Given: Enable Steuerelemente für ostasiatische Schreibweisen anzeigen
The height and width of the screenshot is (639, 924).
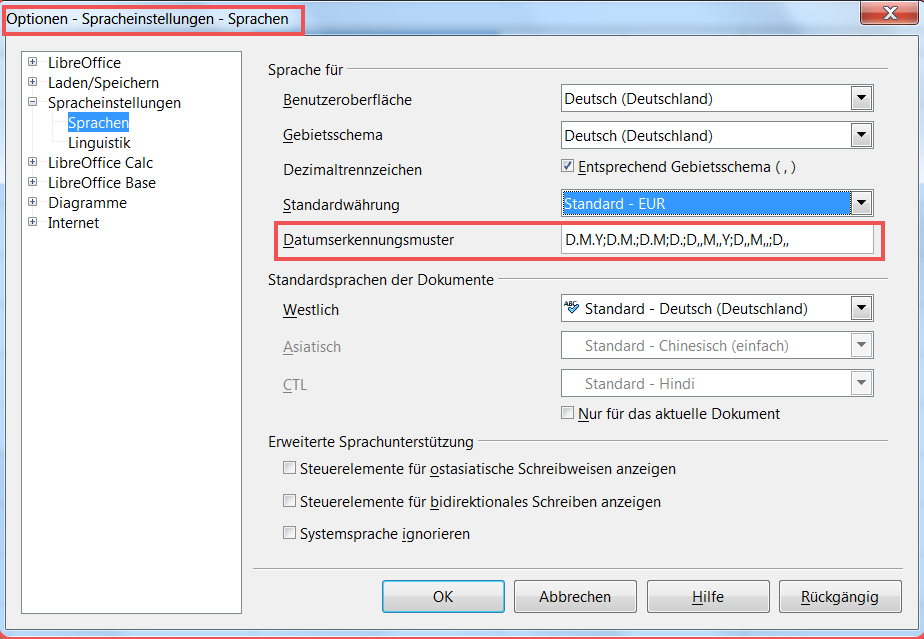Looking at the screenshot, I should [289, 467].
